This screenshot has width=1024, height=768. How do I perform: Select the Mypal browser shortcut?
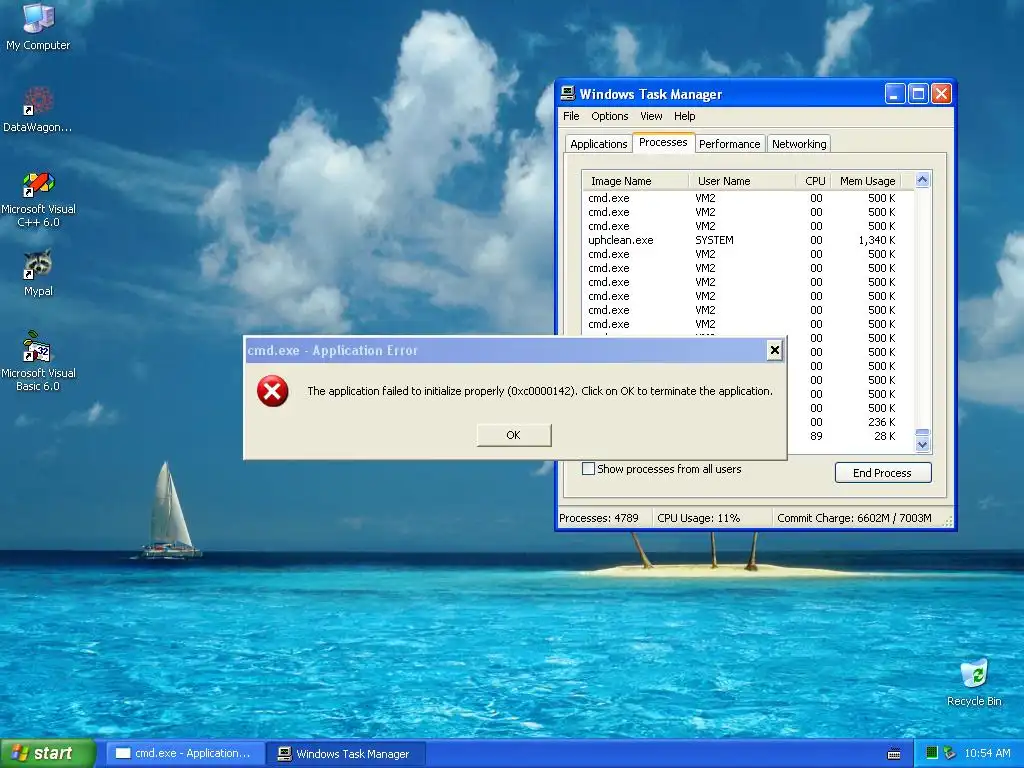coord(38,273)
